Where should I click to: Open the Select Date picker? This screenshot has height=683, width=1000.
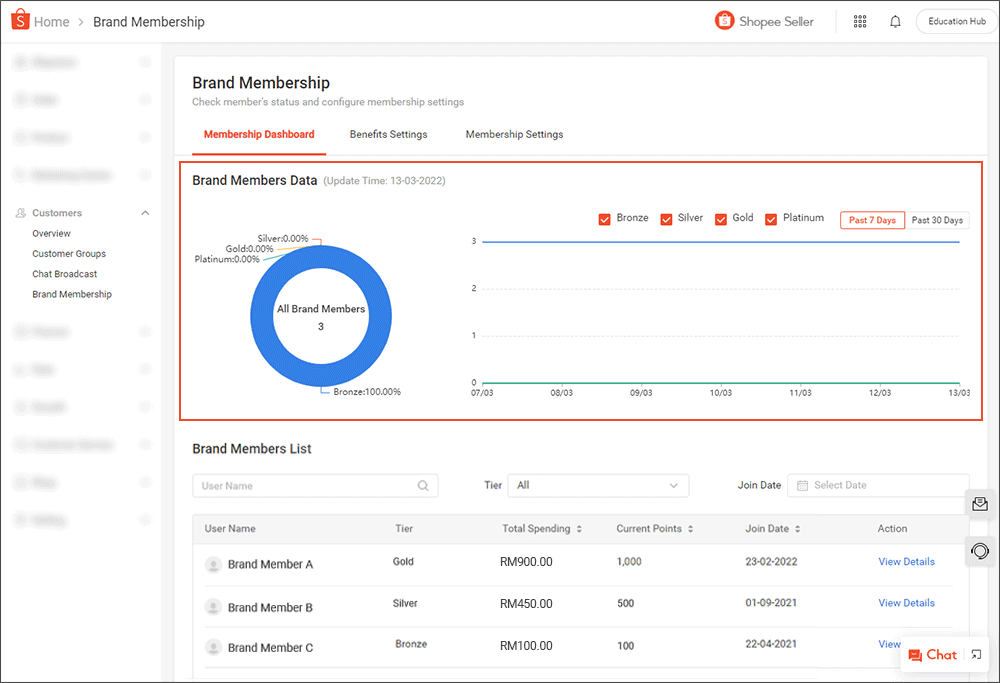coord(878,485)
